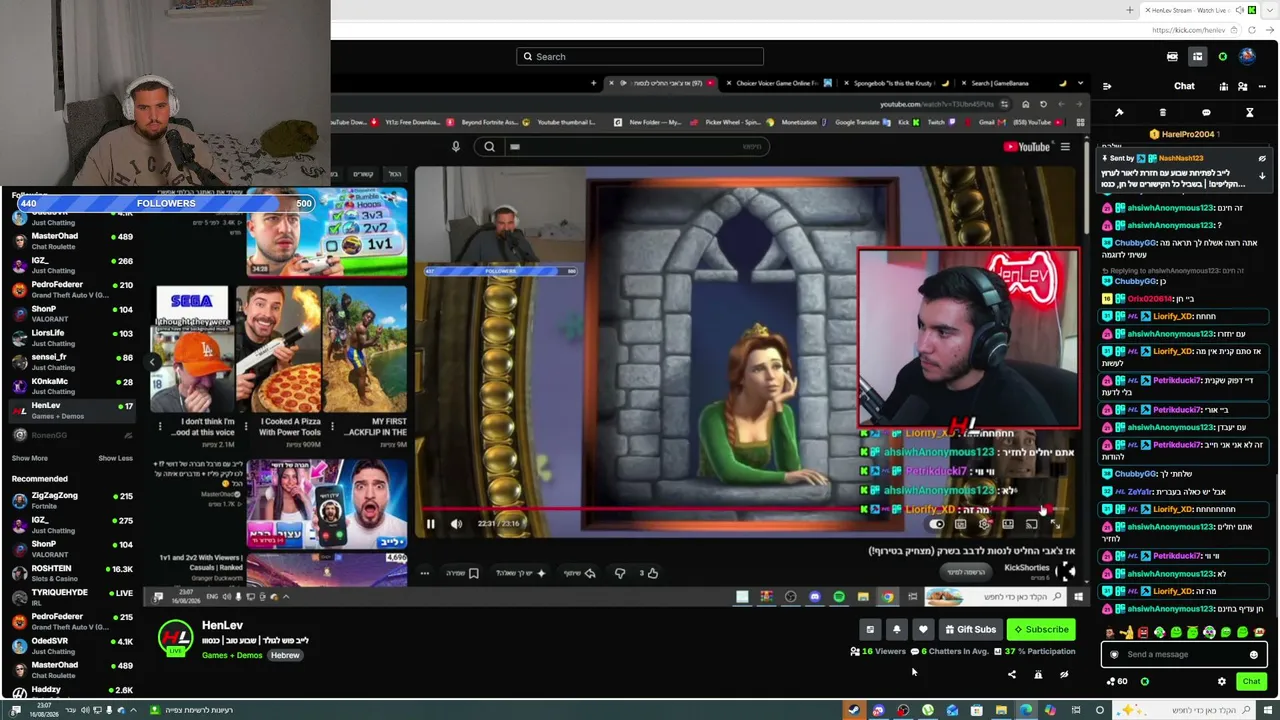
Task: Click the YouTube voice search microphone
Action: [x=455, y=147]
